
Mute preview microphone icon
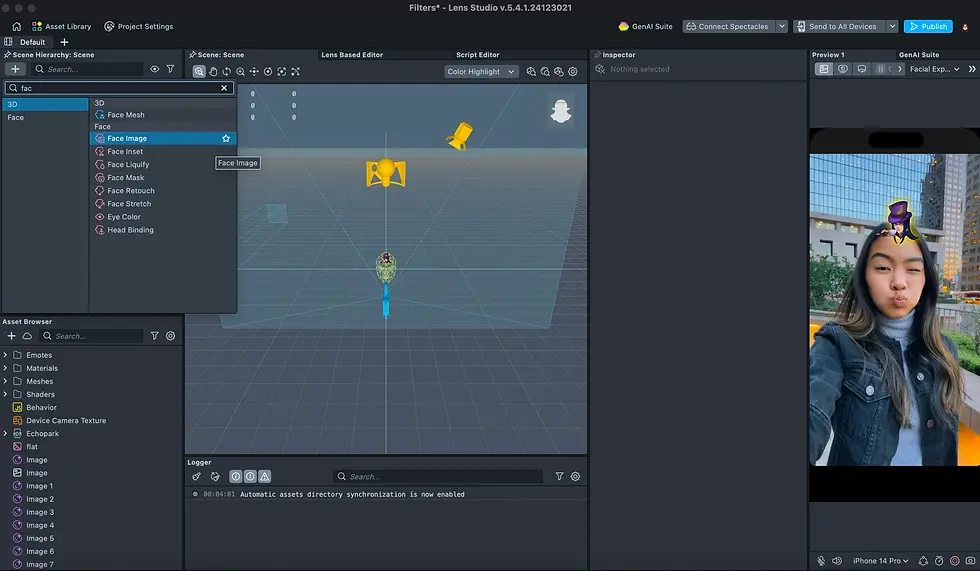point(821,560)
